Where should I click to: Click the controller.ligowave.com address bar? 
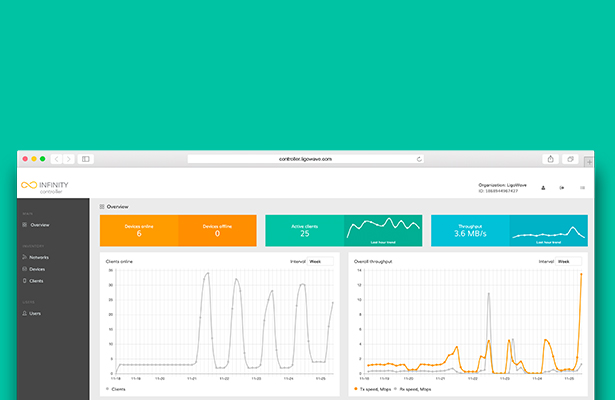point(305,159)
